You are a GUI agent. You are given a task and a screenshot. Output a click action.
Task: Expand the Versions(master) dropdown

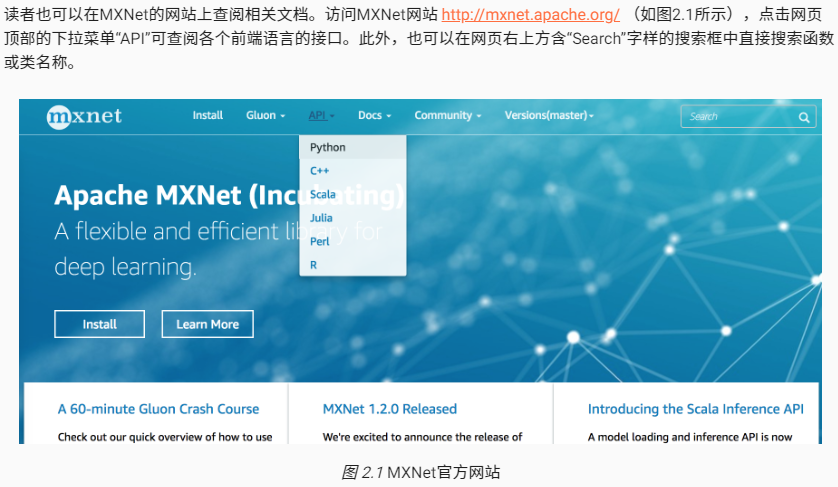point(549,115)
